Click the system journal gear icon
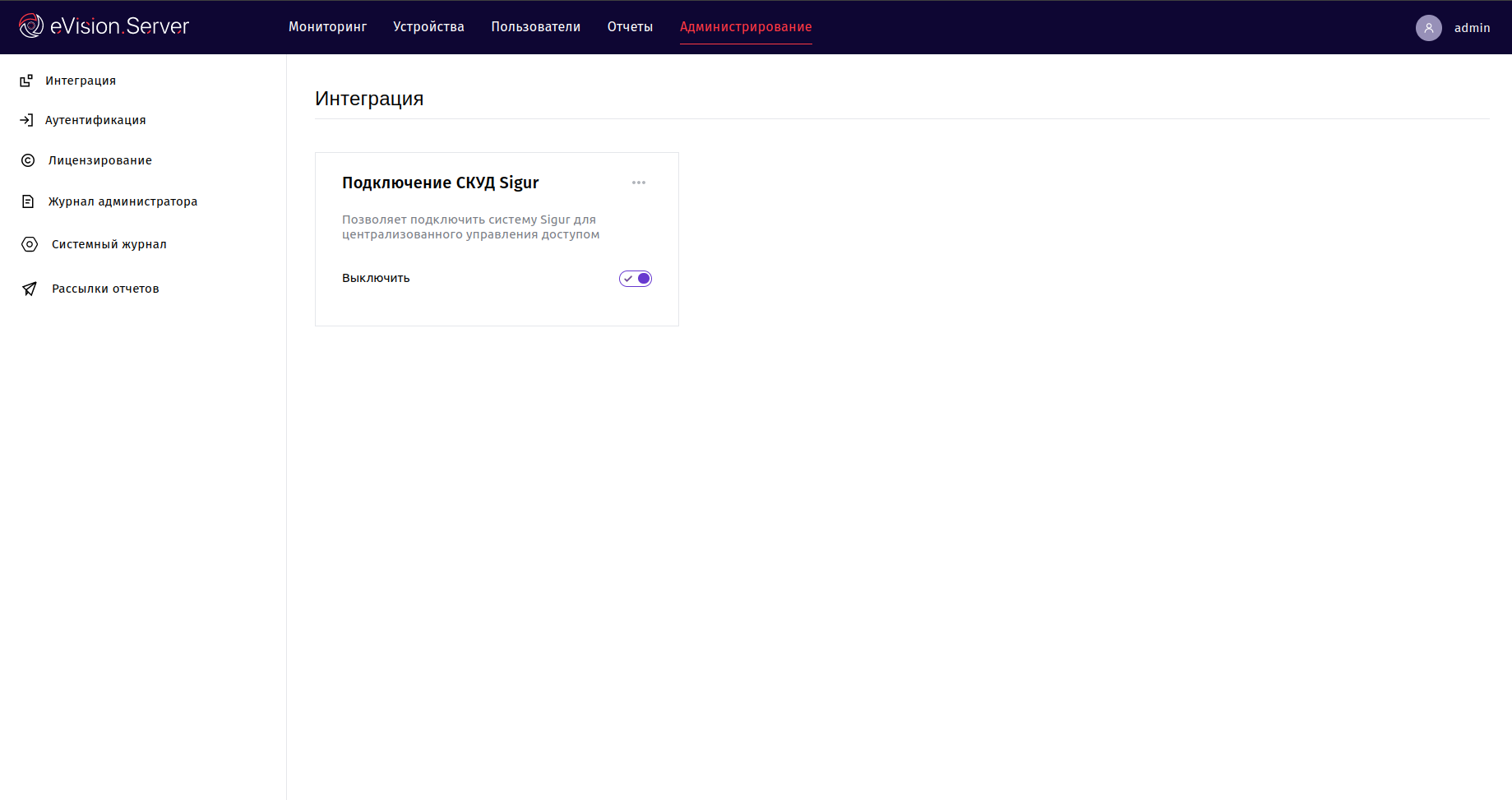Image resolution: width=1512 pixels, height=800 pixels. 30,244
